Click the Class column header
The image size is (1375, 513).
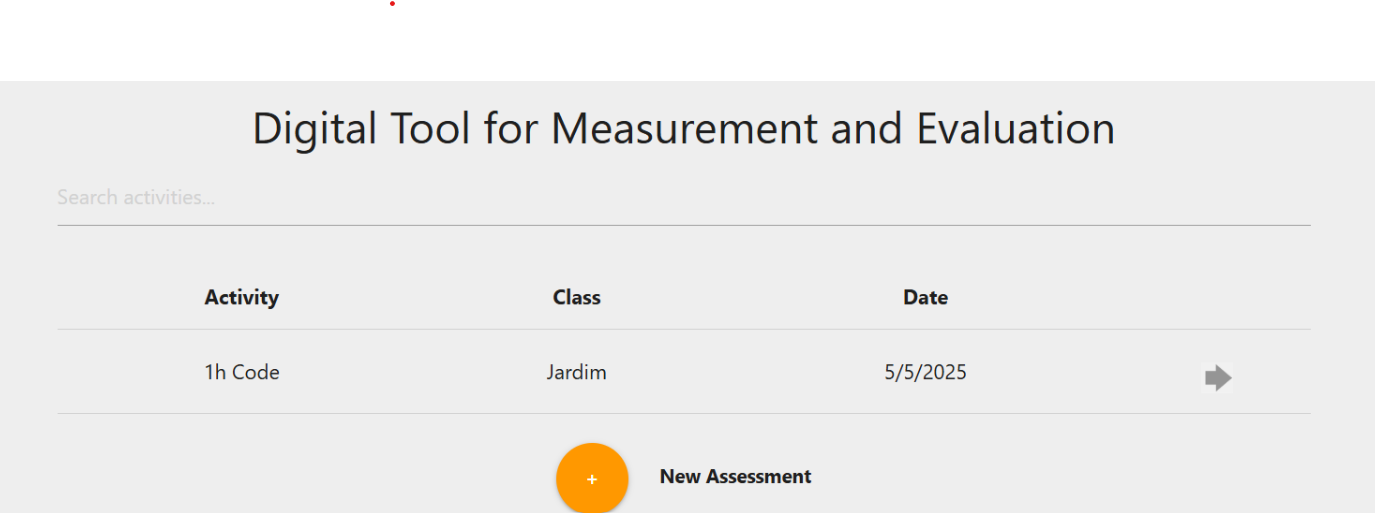click(x=576, y=297)
